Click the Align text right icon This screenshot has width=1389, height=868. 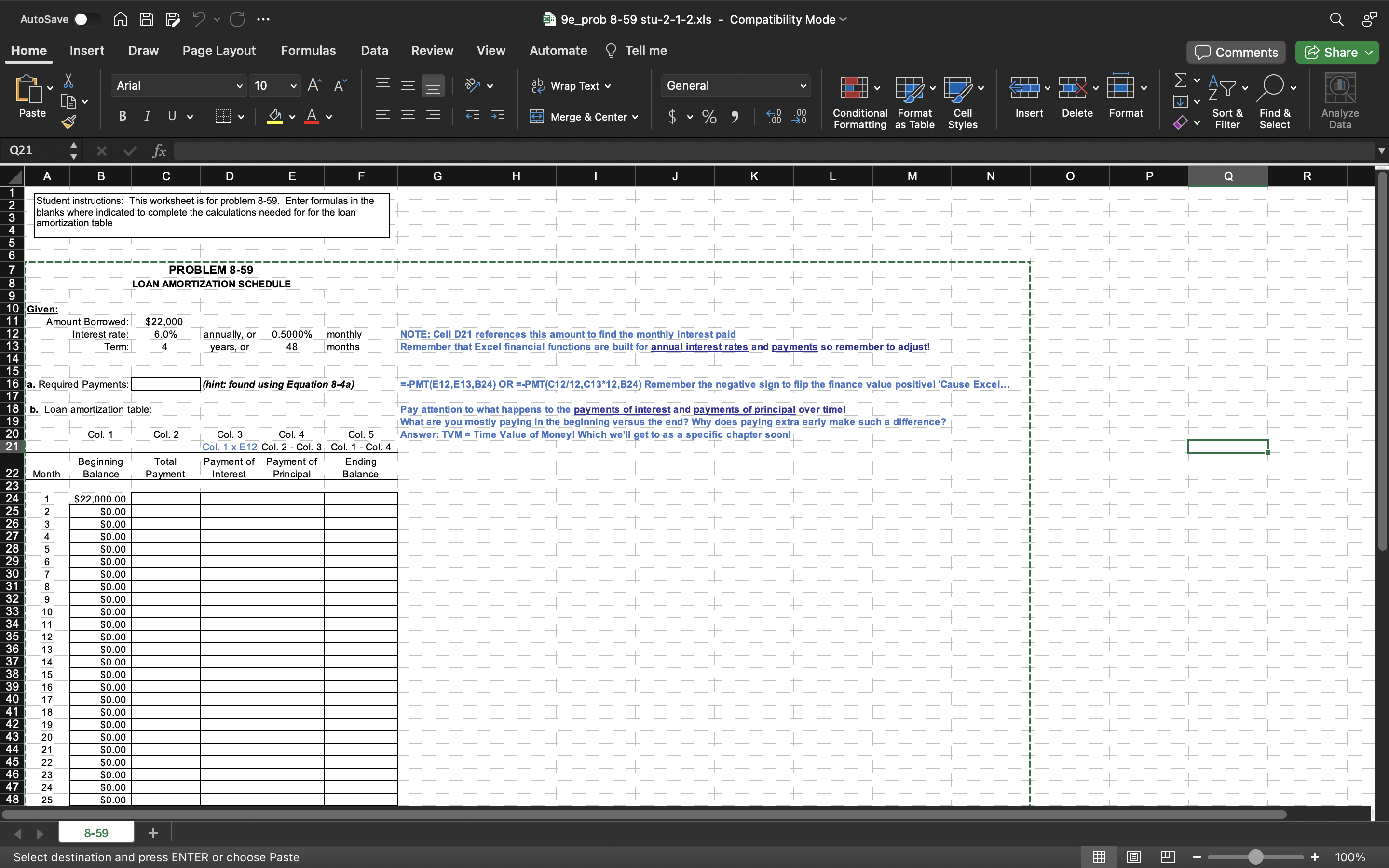coord(433,117)
